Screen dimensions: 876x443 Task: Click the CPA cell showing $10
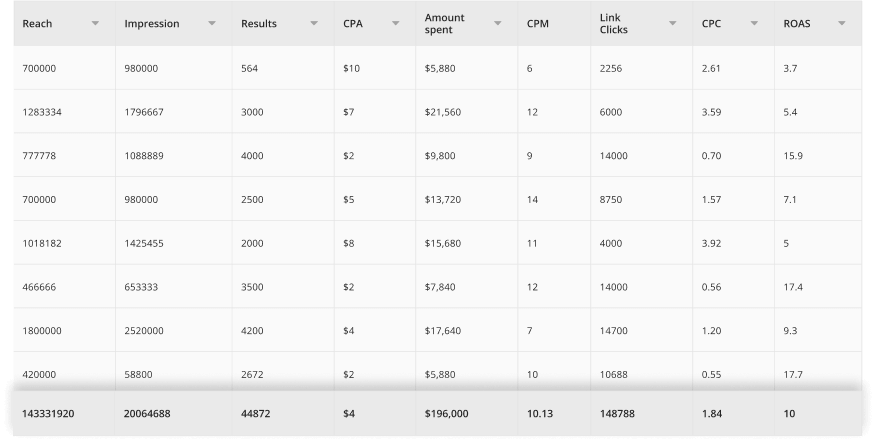375,68
